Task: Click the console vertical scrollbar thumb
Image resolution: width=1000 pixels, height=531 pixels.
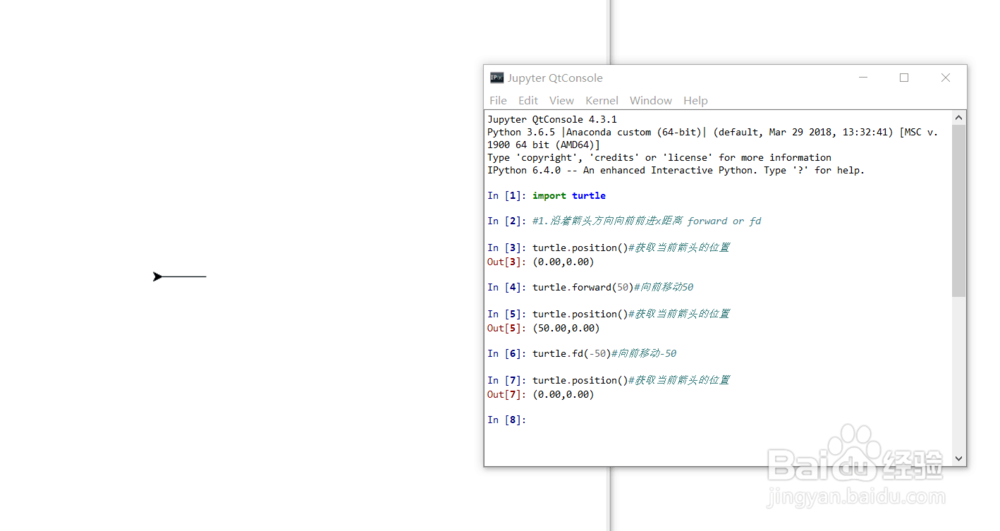Action: coord(959,211)
